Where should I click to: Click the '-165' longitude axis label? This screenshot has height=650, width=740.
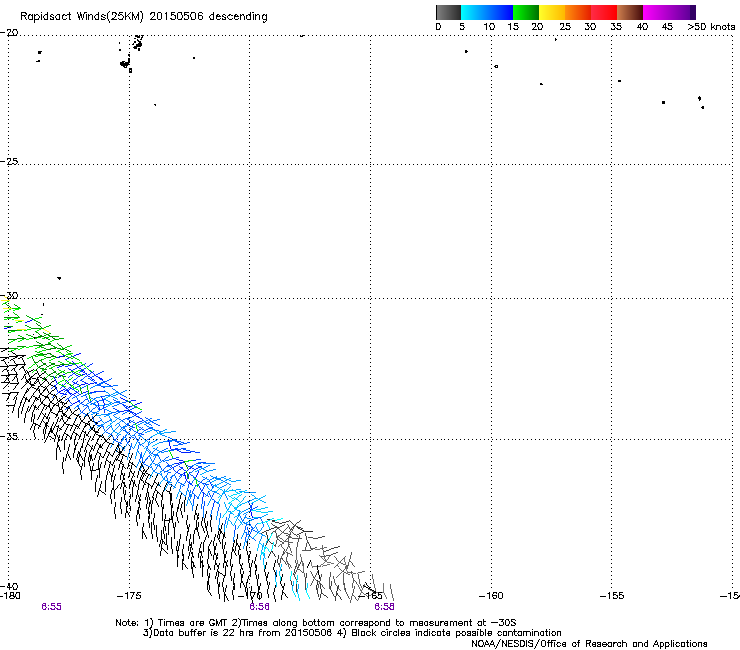[x=370, y=596]
